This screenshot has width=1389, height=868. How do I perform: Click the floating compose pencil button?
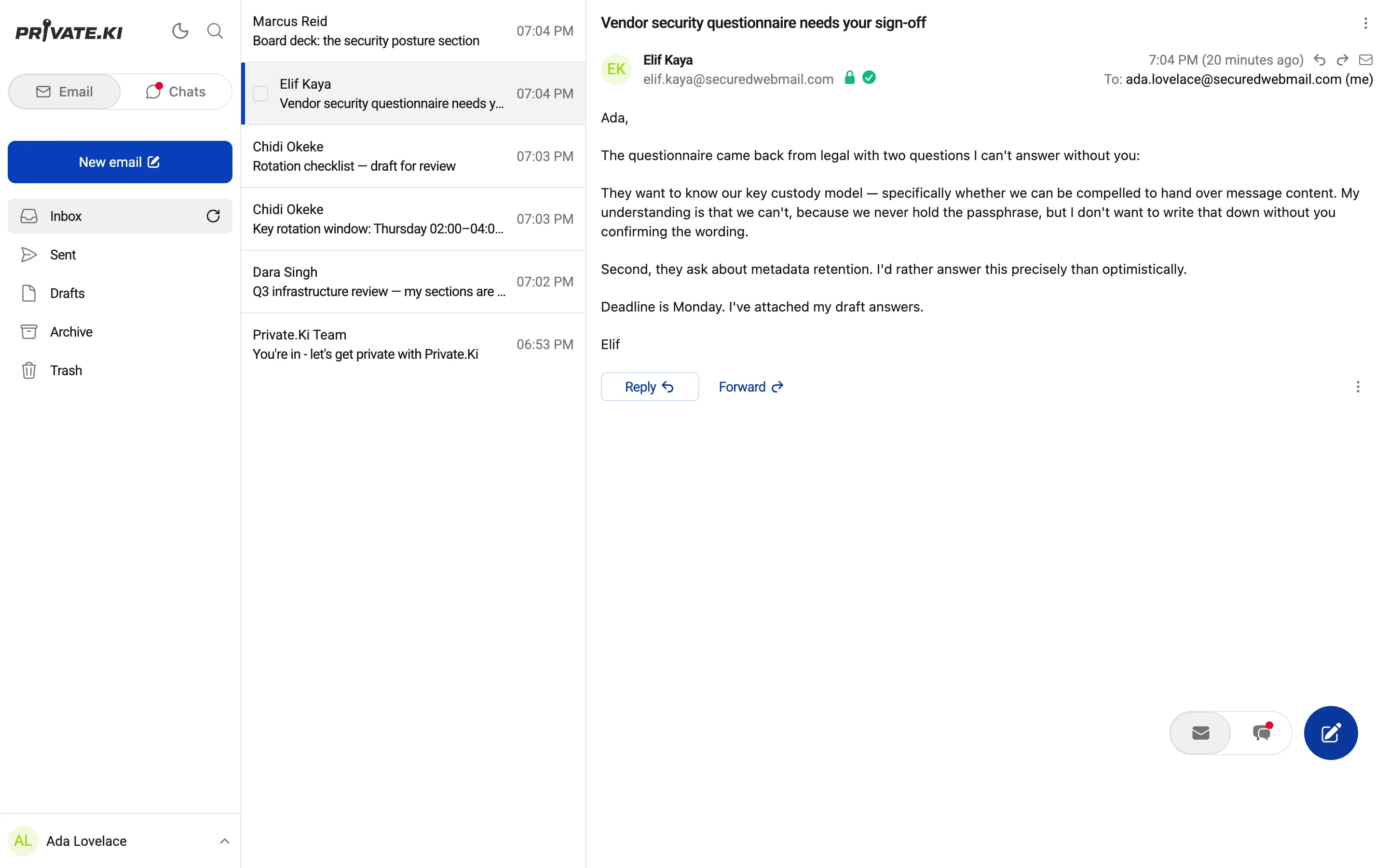tap(1331, 732)
